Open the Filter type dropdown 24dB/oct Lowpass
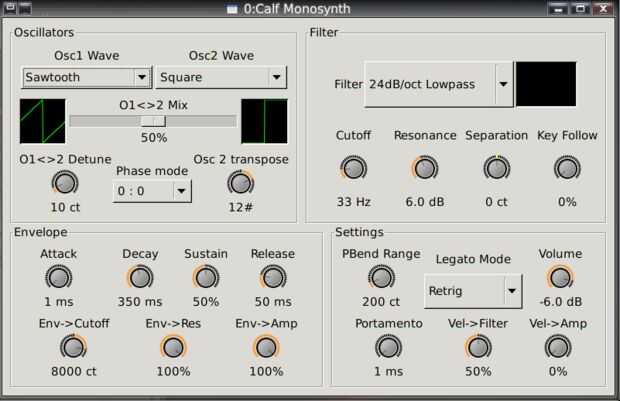 [x=439, y=84]
